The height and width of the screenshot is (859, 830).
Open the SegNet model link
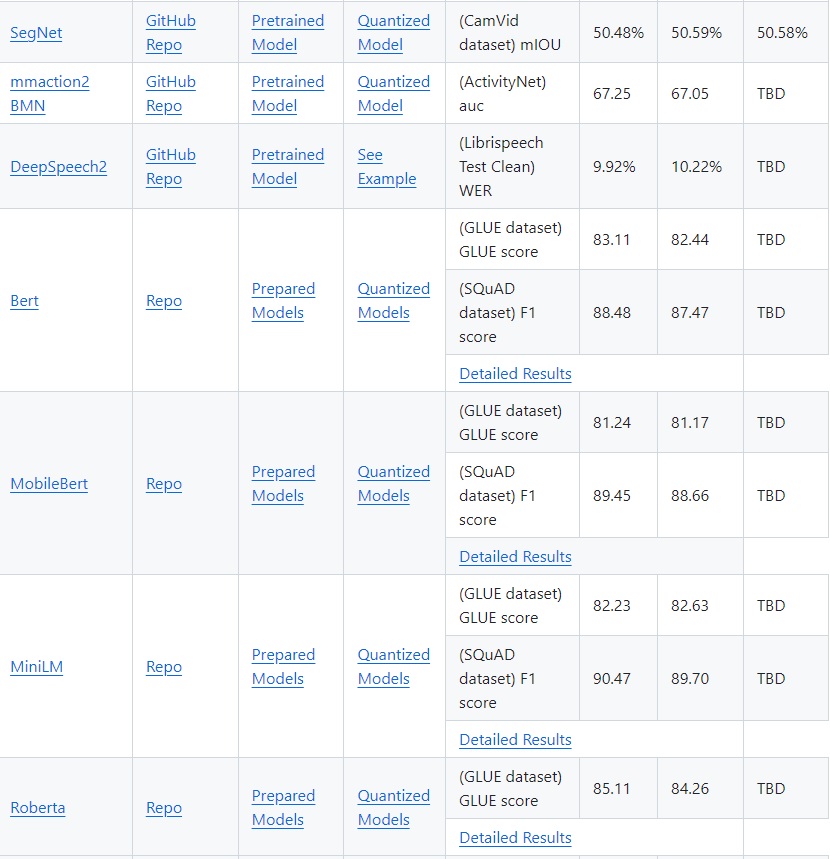(36, 32)
